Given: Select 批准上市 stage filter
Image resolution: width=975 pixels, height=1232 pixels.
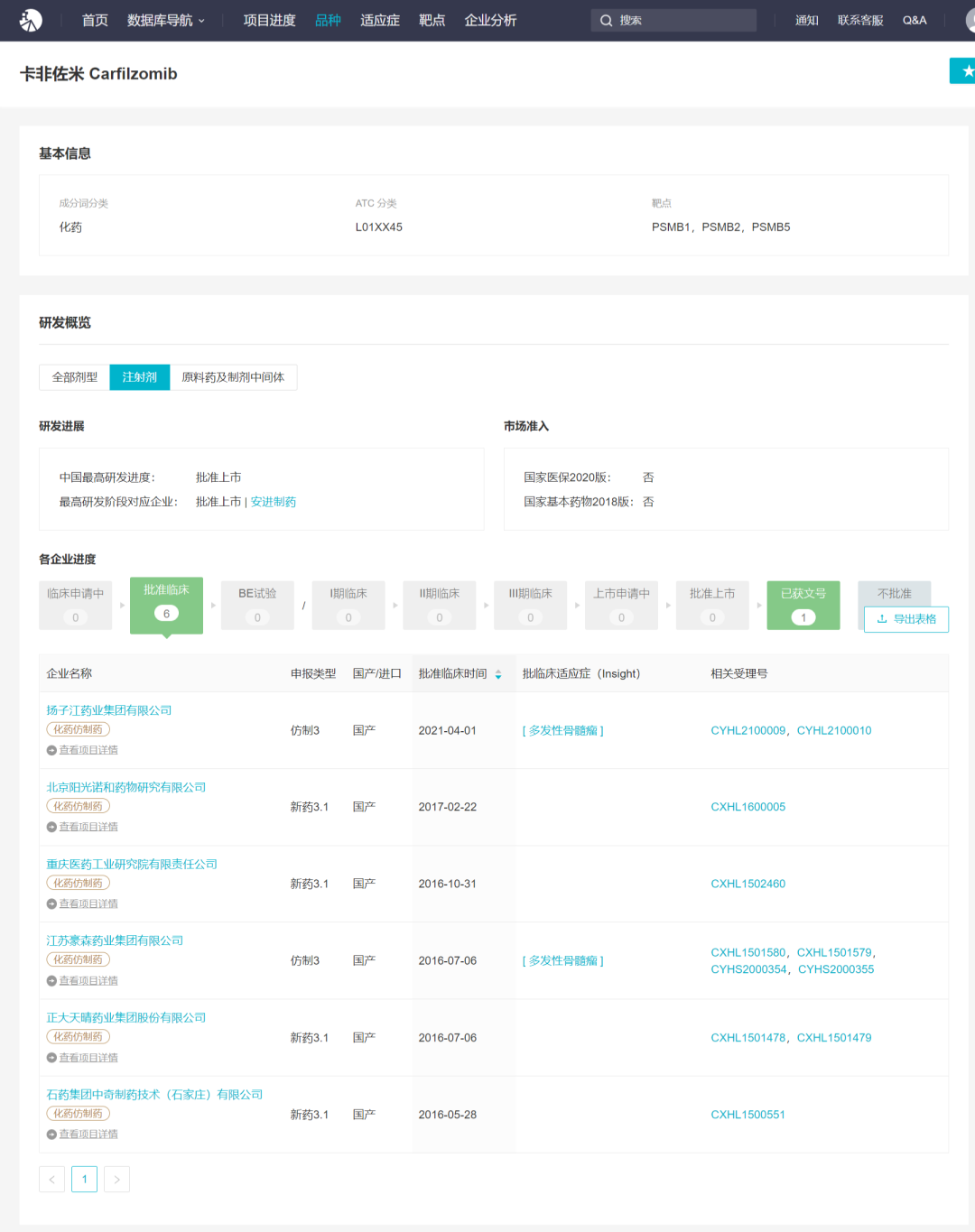Looking at the screenshot, I should tap(712, 605).
